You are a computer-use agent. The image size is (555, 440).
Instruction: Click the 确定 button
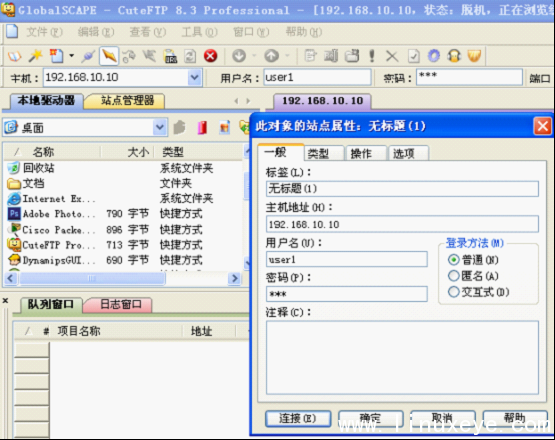(x=371, y=418)
